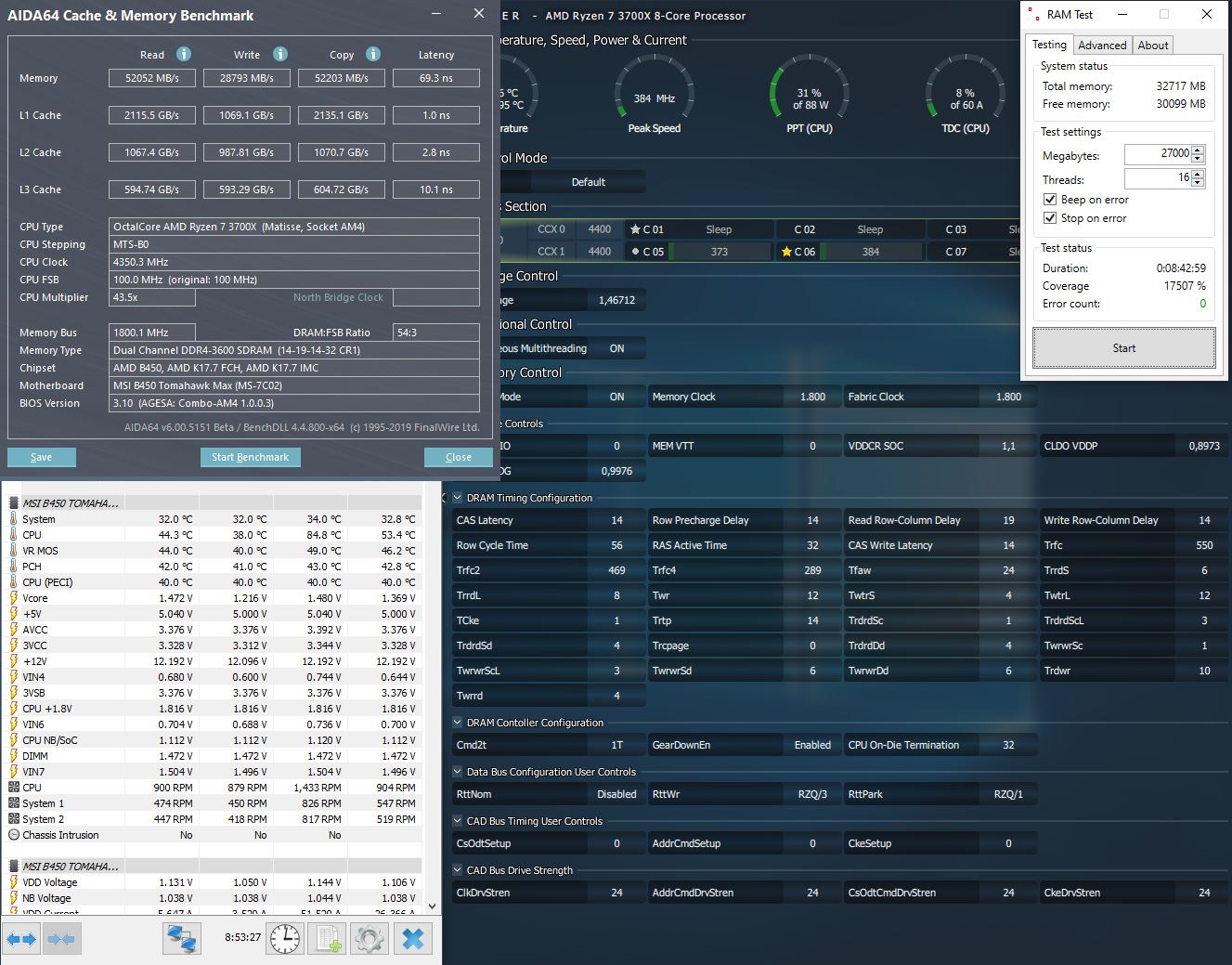Image resolution: width=1232 pixels, height=965 pixels.
Task: Select the Default control mode button in Ryzen Master
Action: (589, 182)
